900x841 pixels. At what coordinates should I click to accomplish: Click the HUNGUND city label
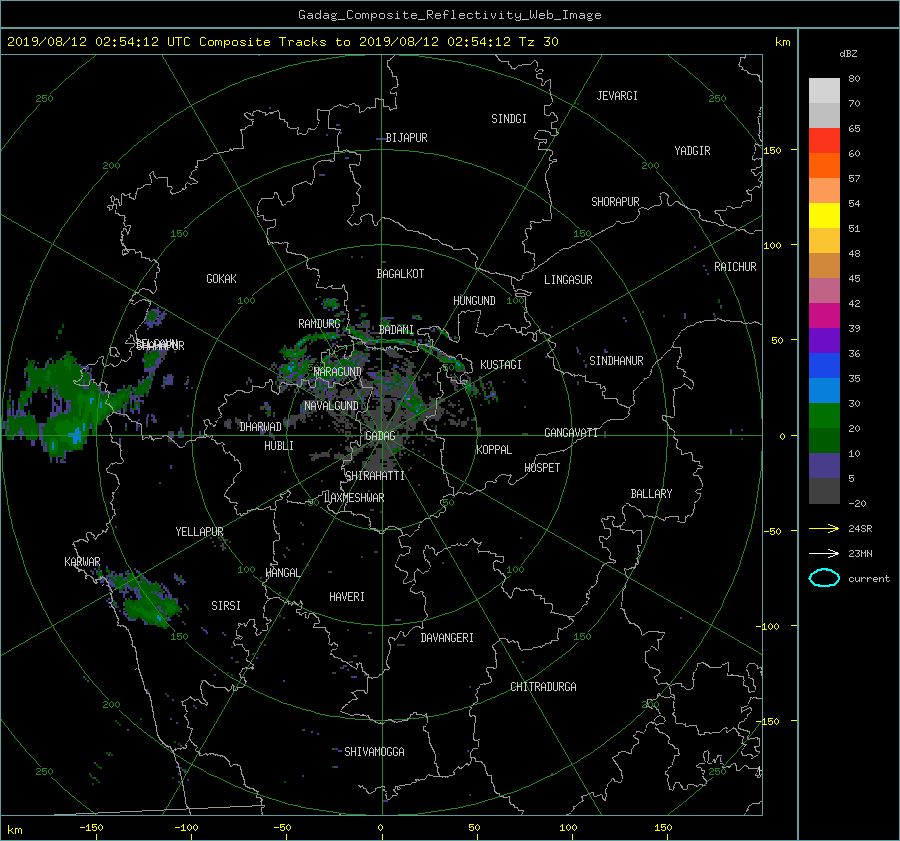474,301
